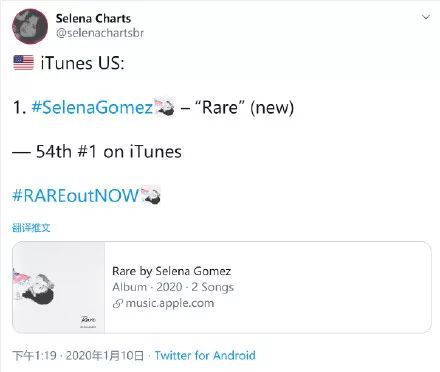Click the emoji after #RAREoutNOW hashtag
This screenshot has width=440, height=372.
coord(151,195)
